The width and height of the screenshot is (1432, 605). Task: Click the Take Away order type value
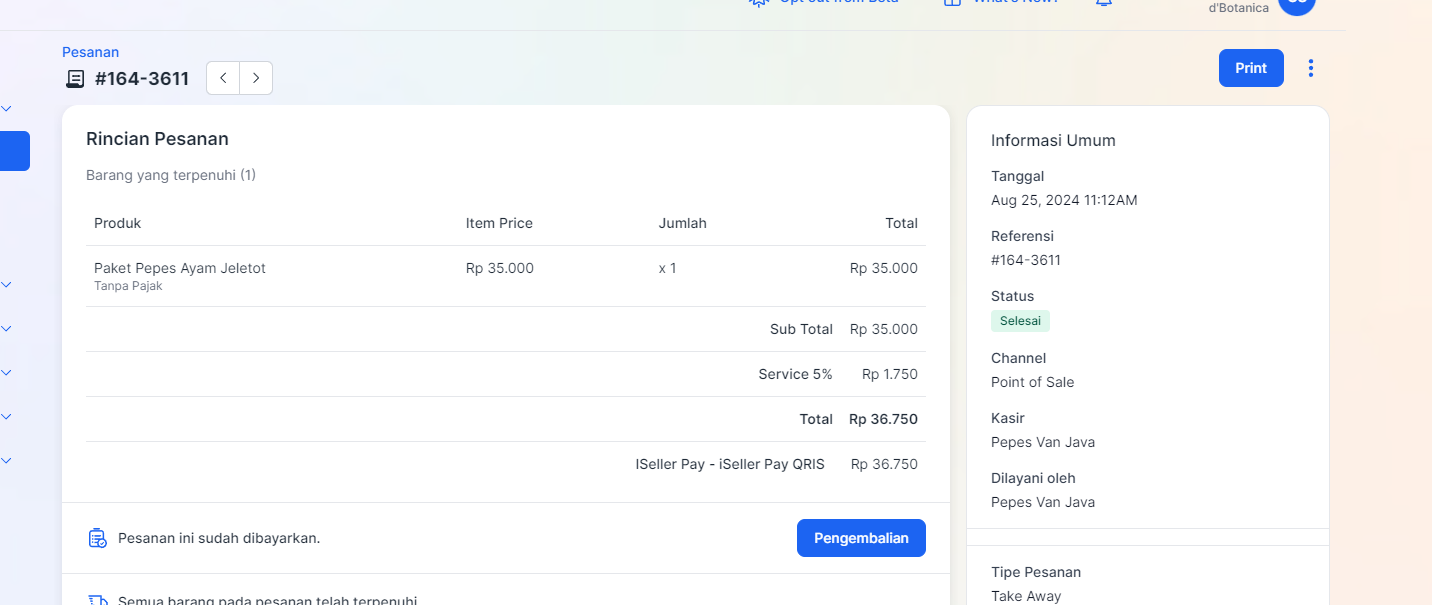(1026, 596)
